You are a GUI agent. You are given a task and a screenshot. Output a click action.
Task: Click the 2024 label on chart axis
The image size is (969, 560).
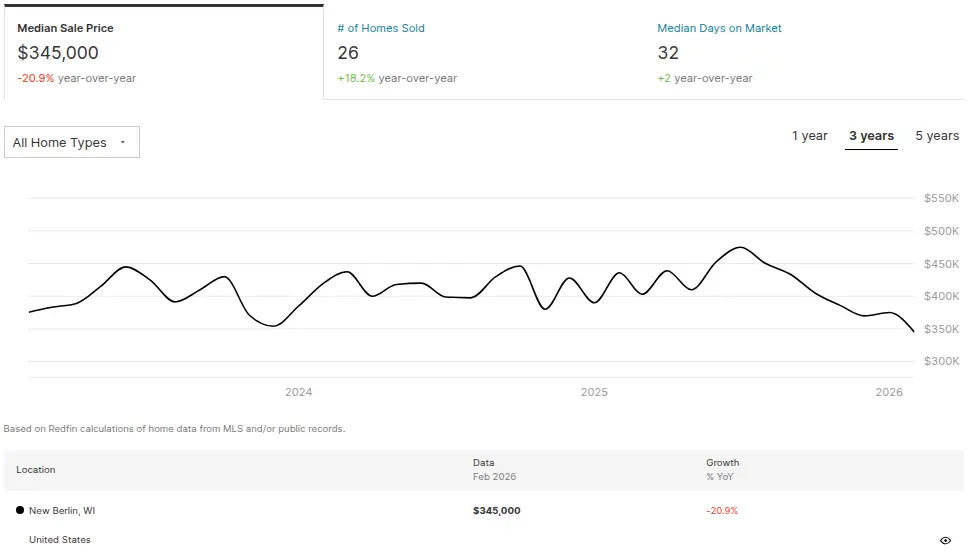point(298,392)
